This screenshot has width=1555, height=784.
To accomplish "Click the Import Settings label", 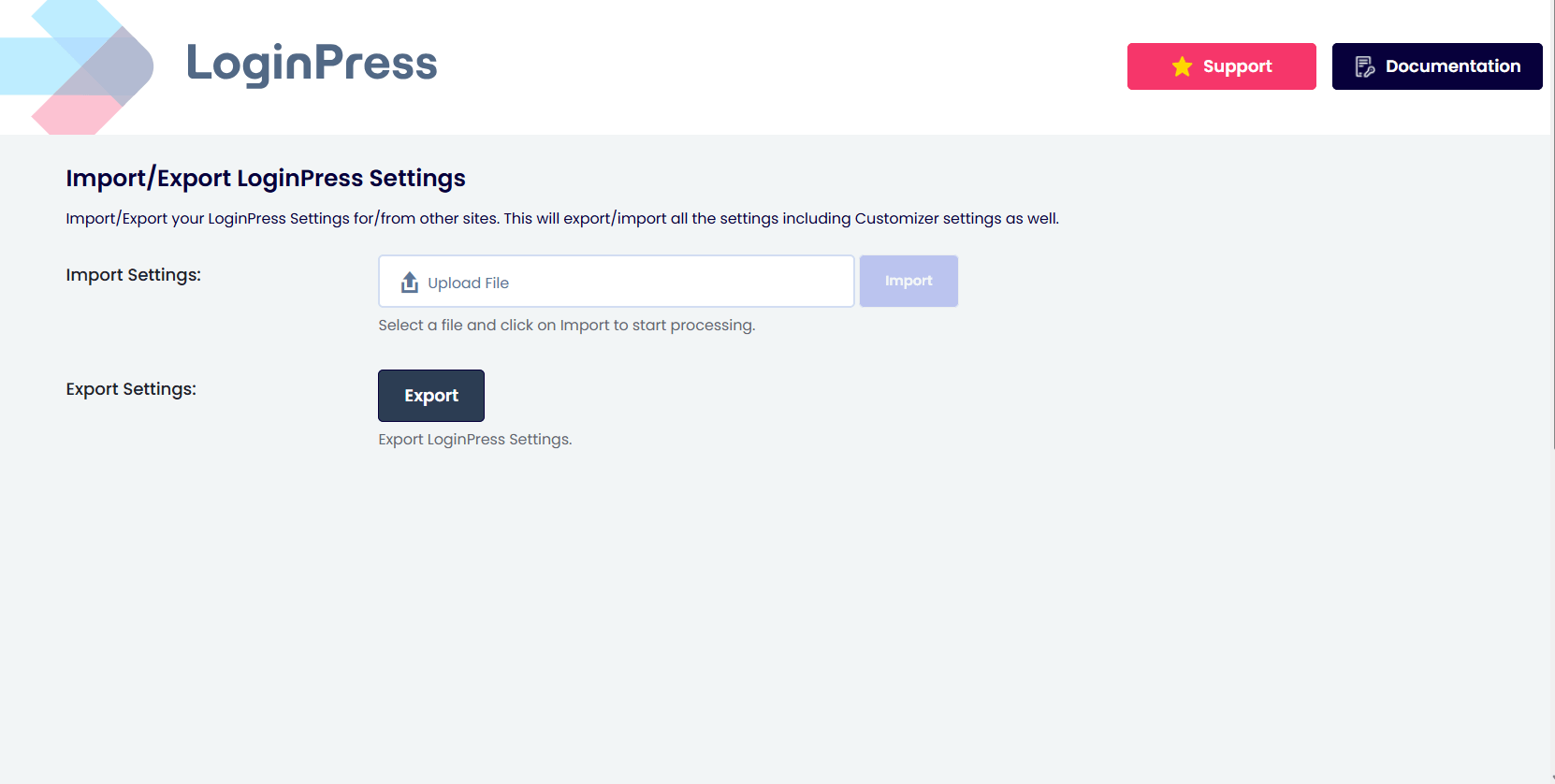I will click(x=133, y=275).
